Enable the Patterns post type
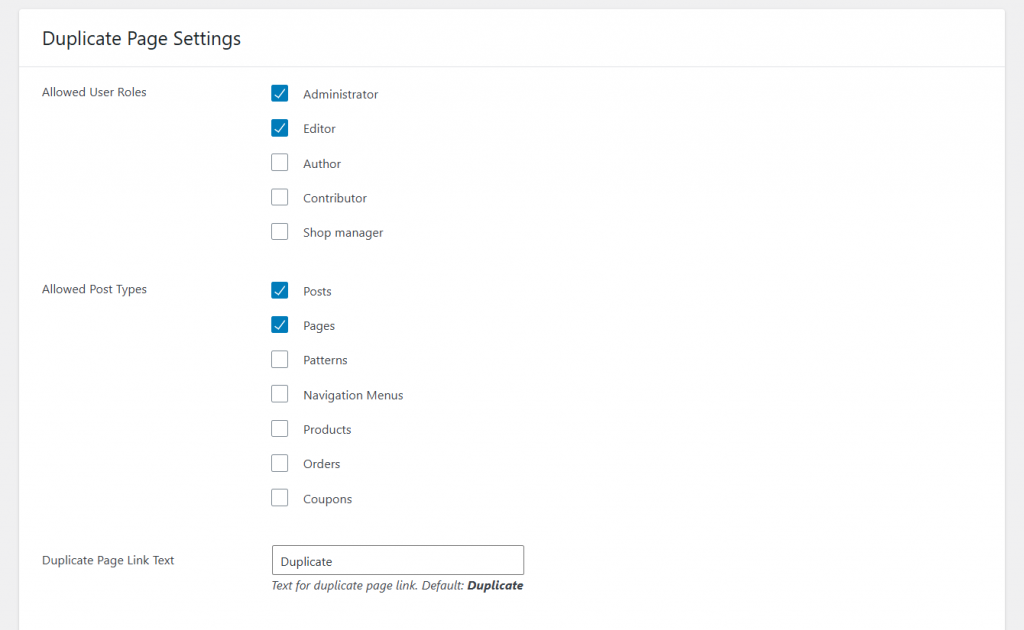The height and width of the screenshot is (630, 1024). (279, 359)
